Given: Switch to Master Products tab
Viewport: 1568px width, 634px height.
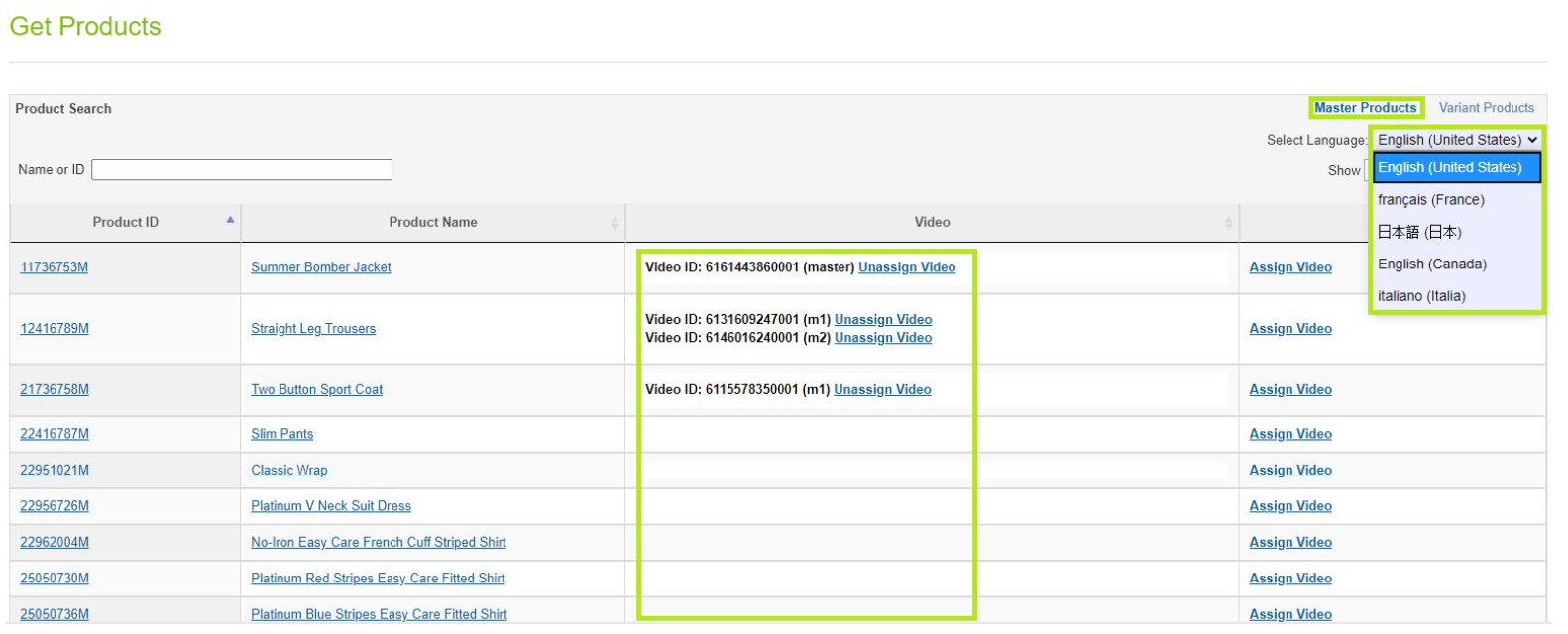Looking at the screenshot, I should coord(1365,108).
